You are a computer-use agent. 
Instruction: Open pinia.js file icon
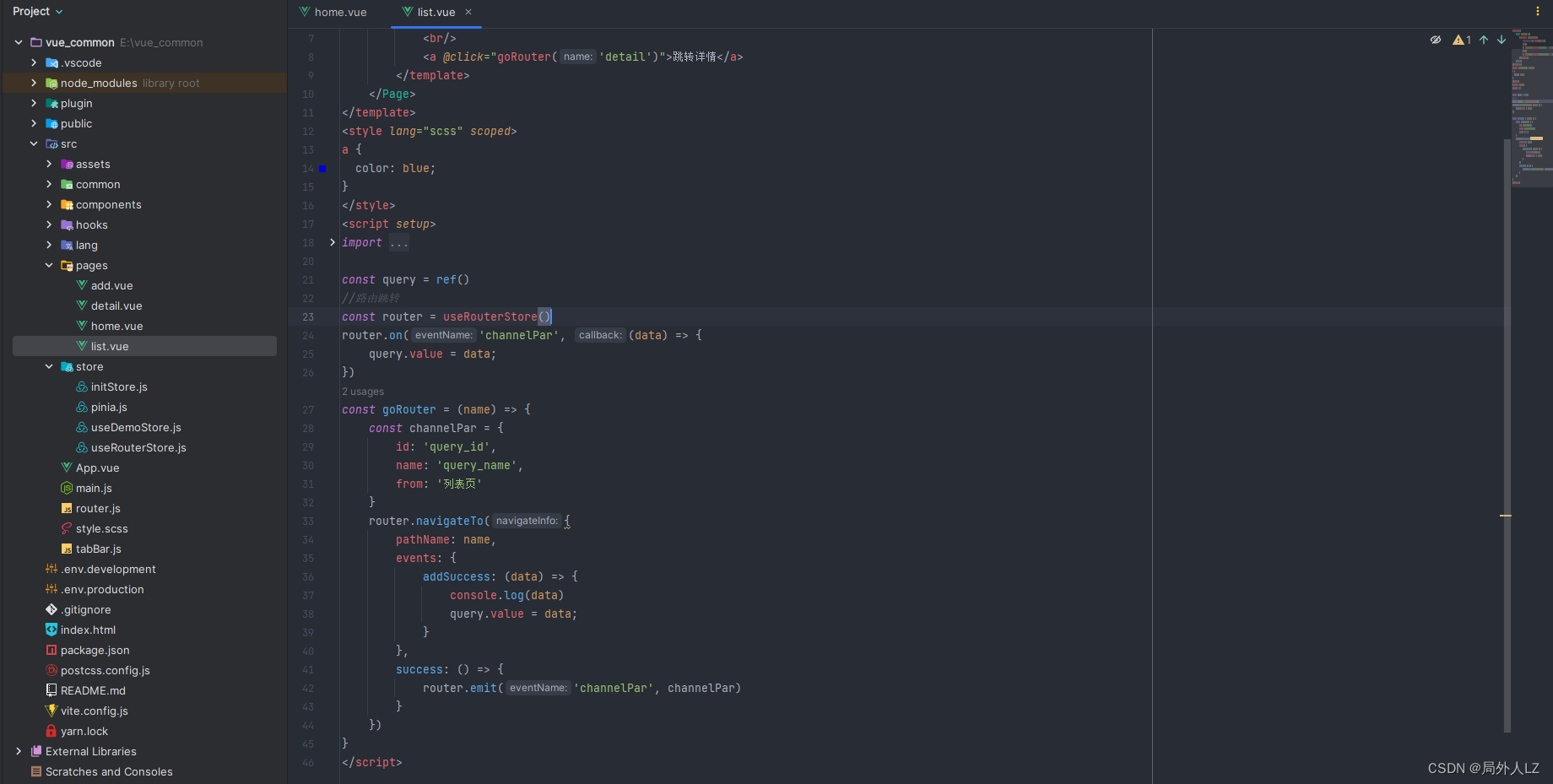pyautogui.click(x=82, y=407)
